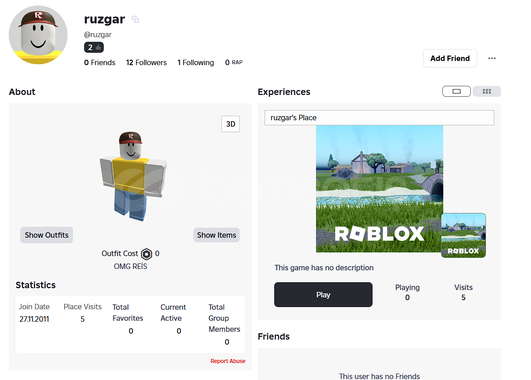Click the Robux icon beside Outfit Cost
The height and width of the screenshot is (380, 531).
click(147, 254)
